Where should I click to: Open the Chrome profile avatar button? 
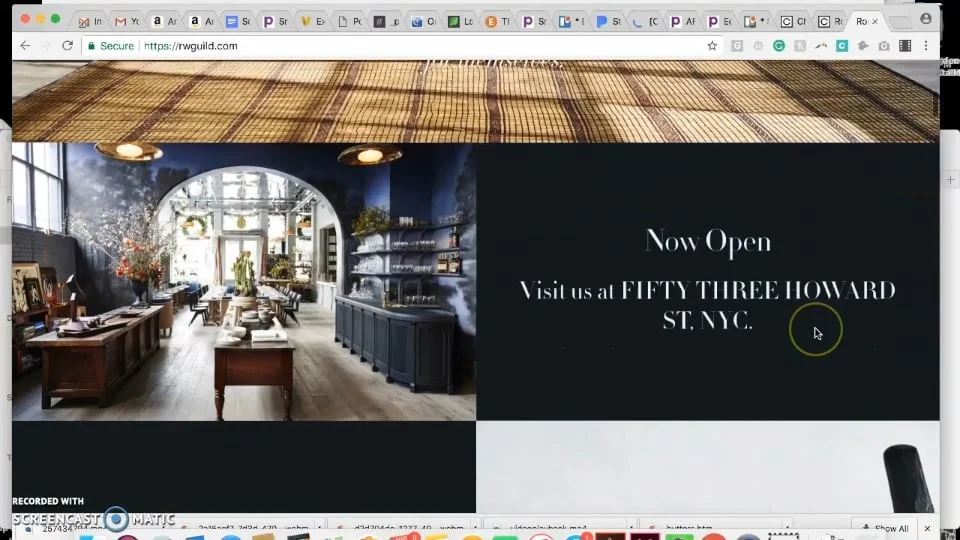click(x=926, y=20)
